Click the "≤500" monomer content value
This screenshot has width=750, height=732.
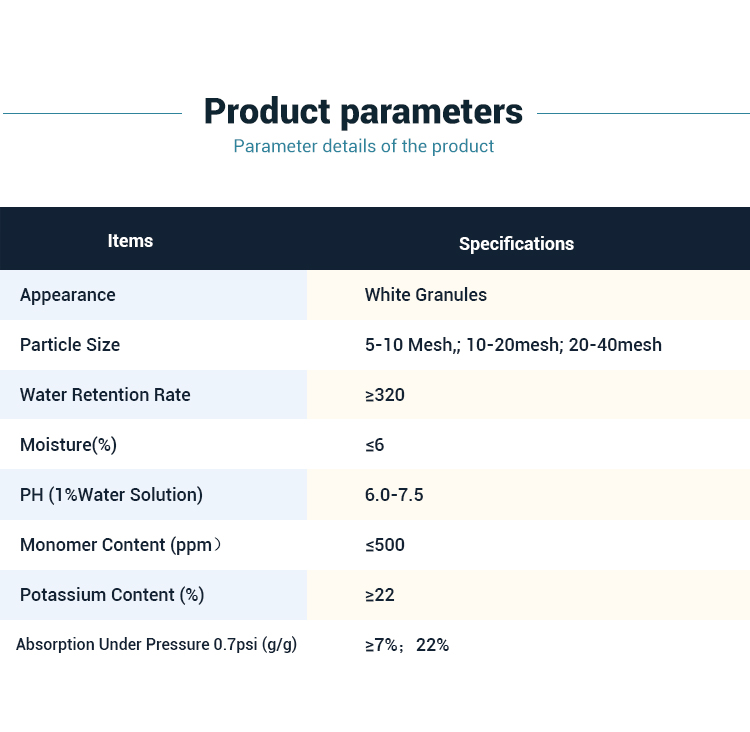point(385,545)
